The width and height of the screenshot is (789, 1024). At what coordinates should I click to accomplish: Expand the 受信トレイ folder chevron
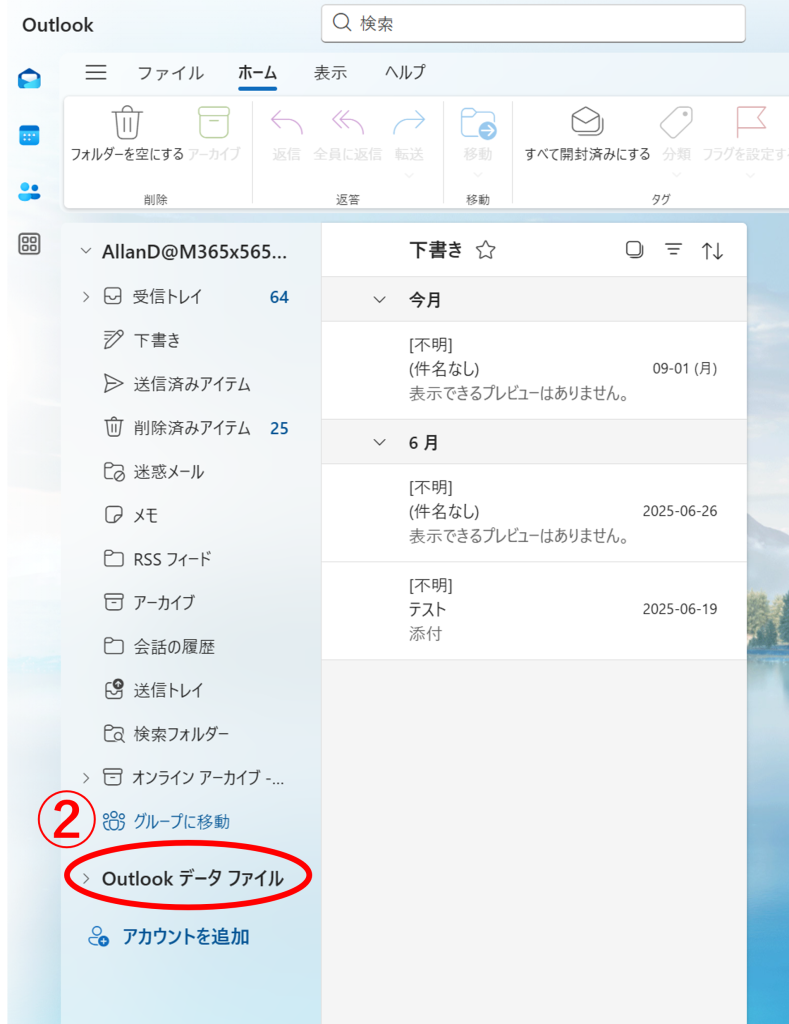[86, 296]
